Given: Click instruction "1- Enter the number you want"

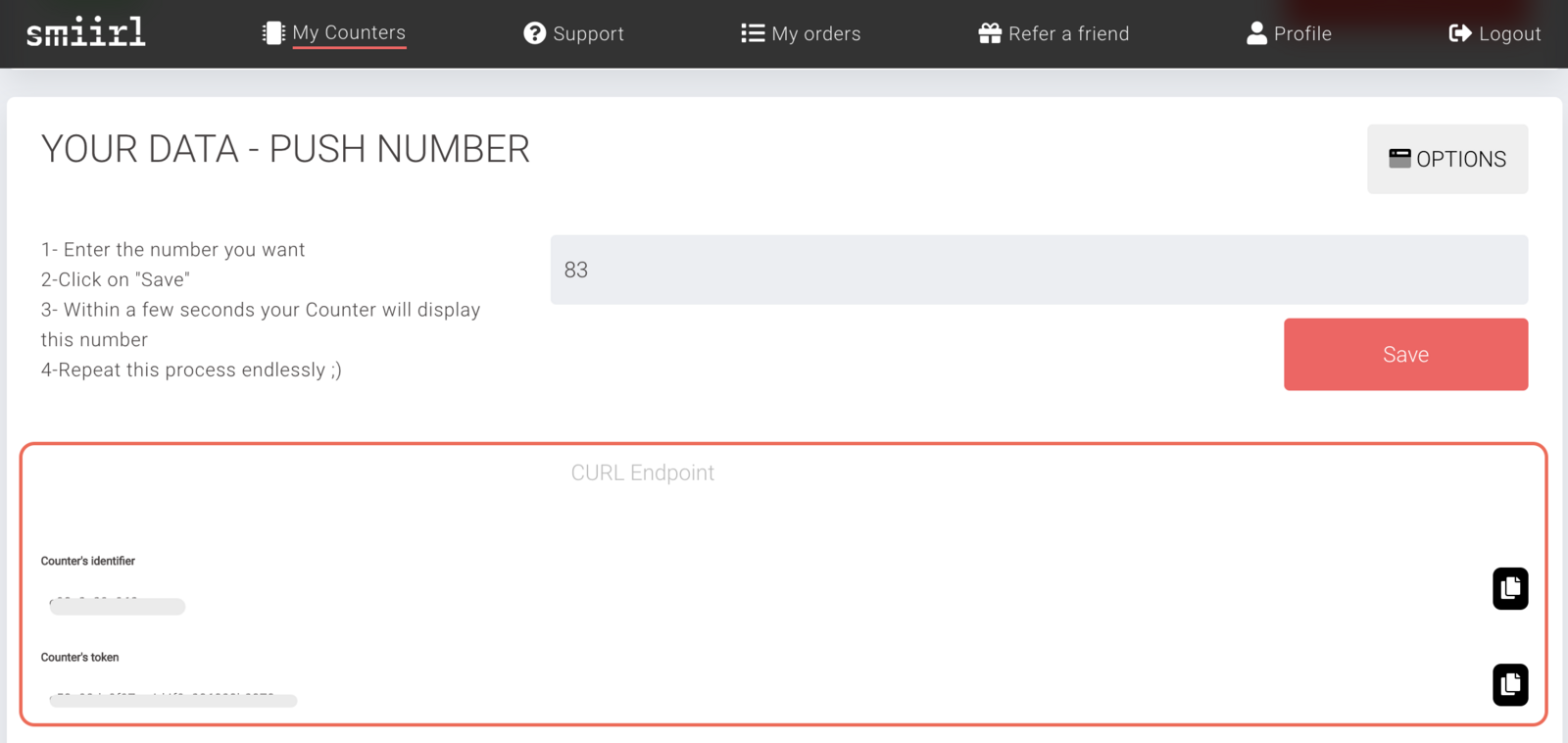Looking at the screenshot, I should 172,250.
